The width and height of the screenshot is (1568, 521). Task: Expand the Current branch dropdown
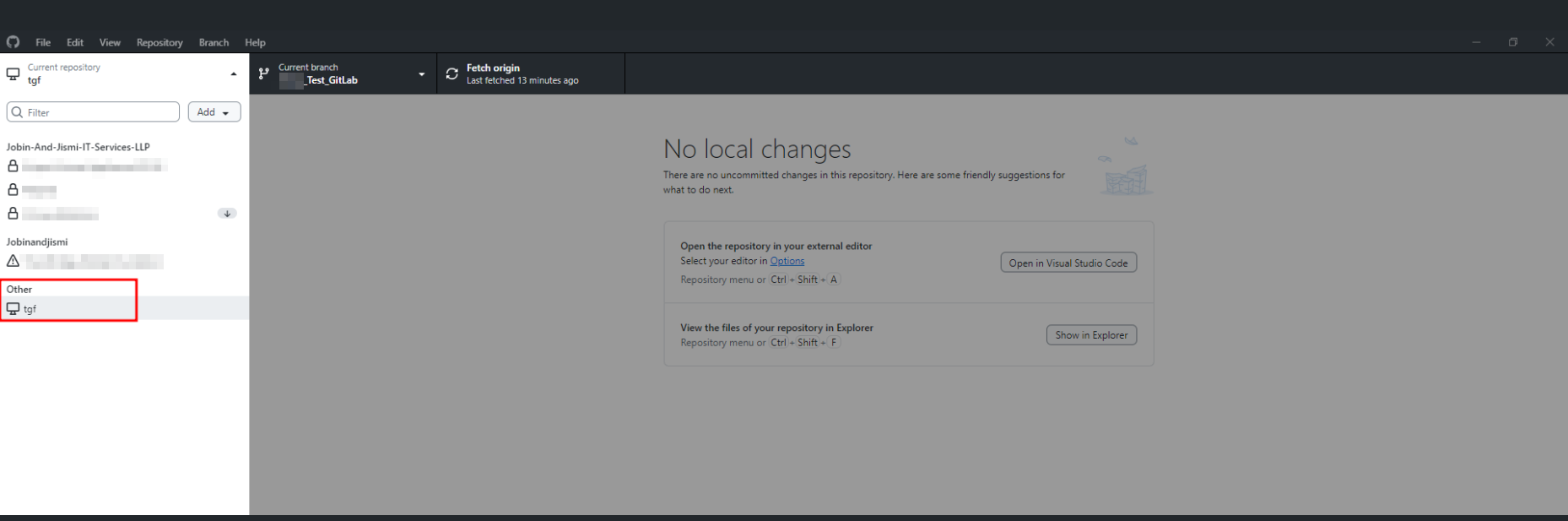(421, 74)
